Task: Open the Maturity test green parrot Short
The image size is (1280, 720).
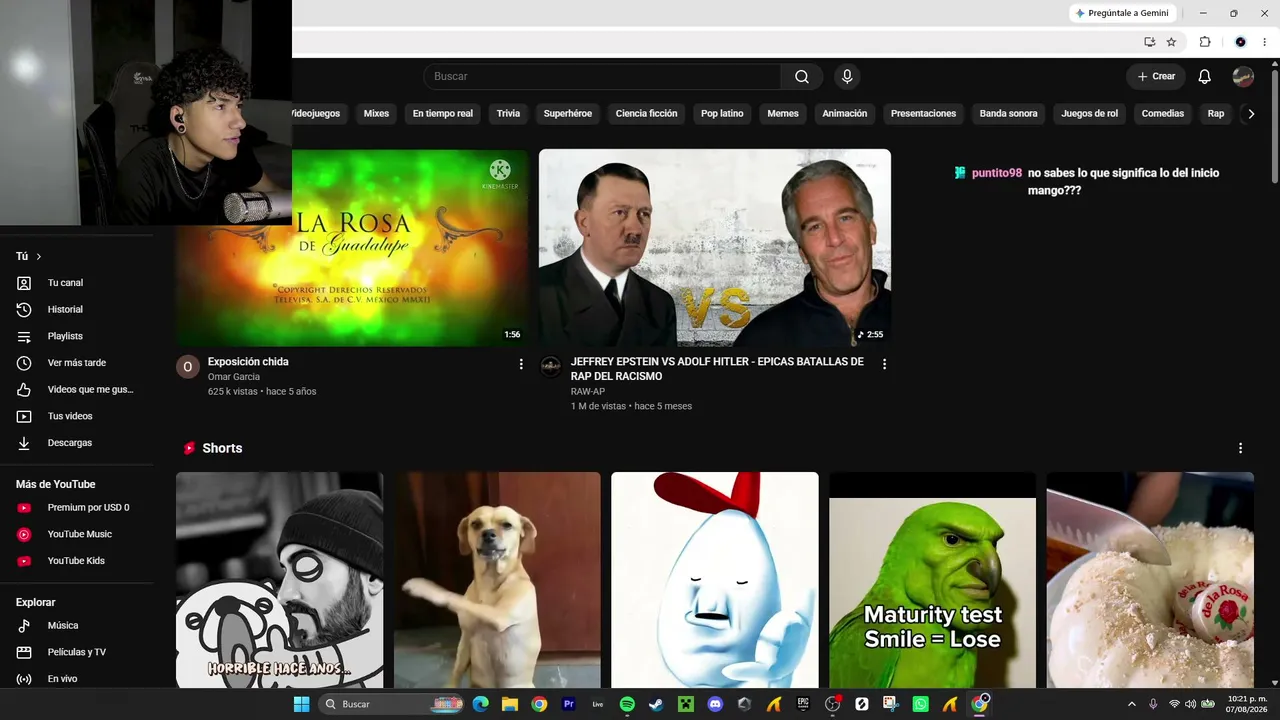Action: pos(933,580)
